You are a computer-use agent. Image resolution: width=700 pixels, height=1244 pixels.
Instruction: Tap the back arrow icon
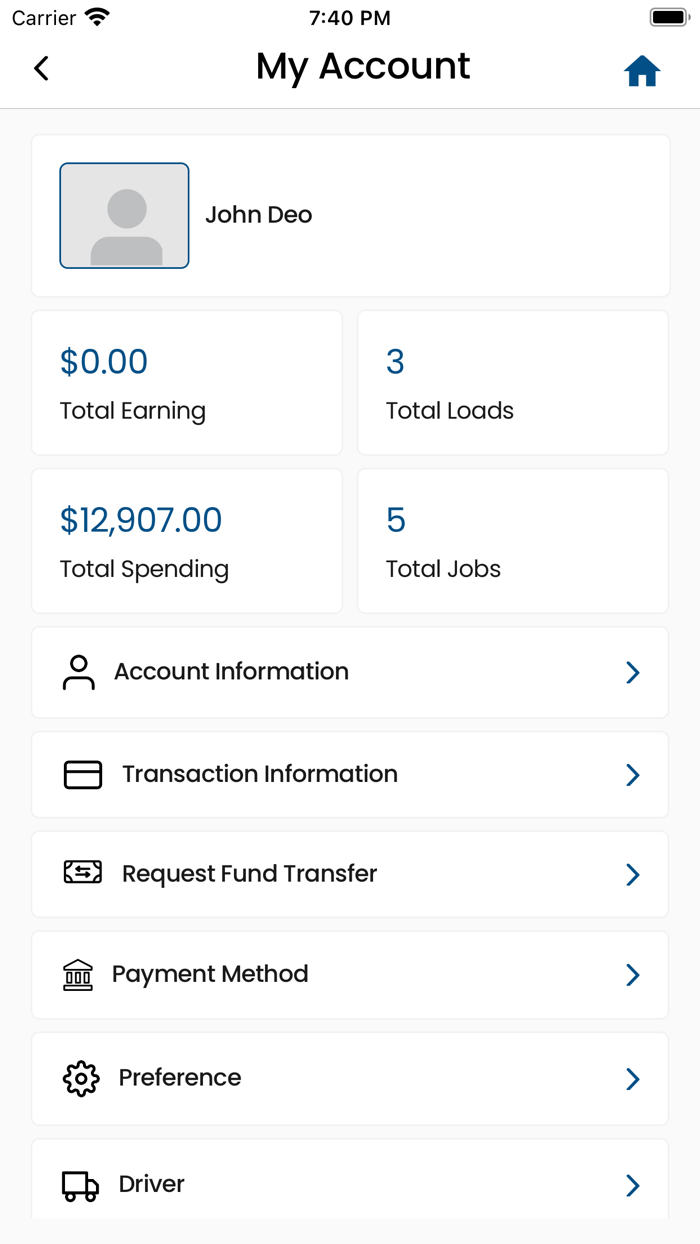(41, 68)
